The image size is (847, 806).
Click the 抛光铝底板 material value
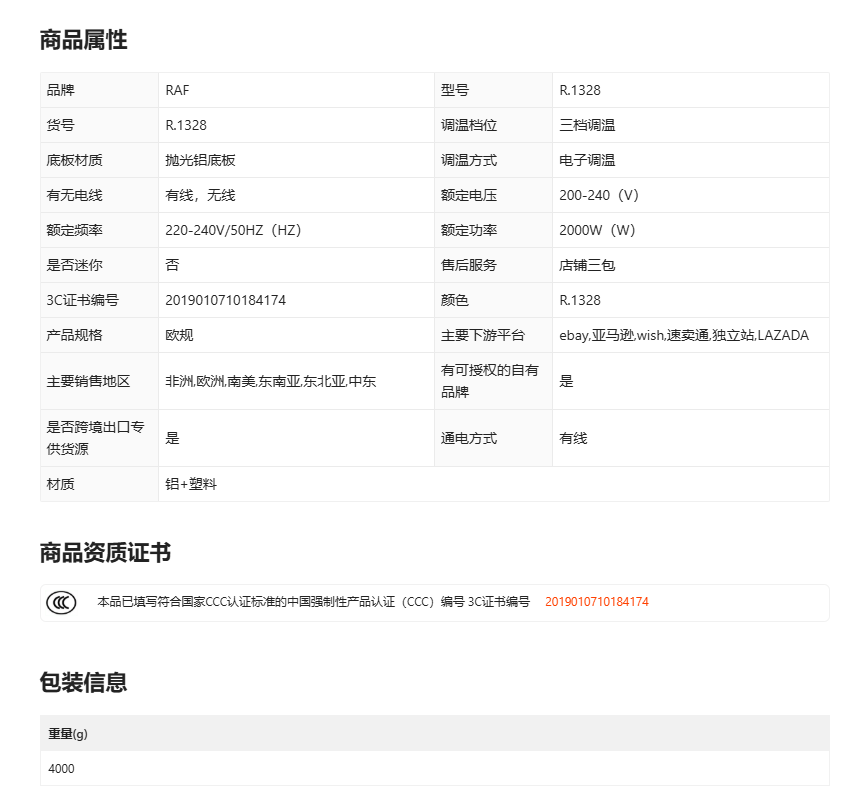(200, 160)
